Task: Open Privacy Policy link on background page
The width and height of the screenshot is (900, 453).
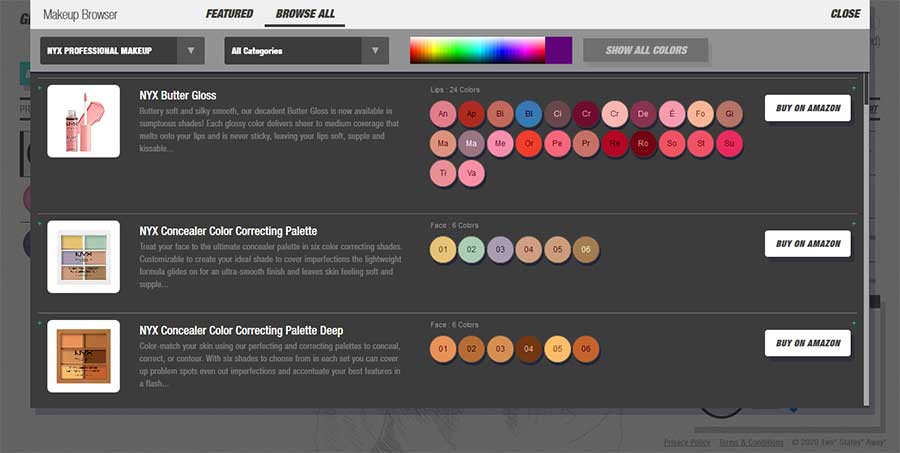Action: tap(686, 443)
